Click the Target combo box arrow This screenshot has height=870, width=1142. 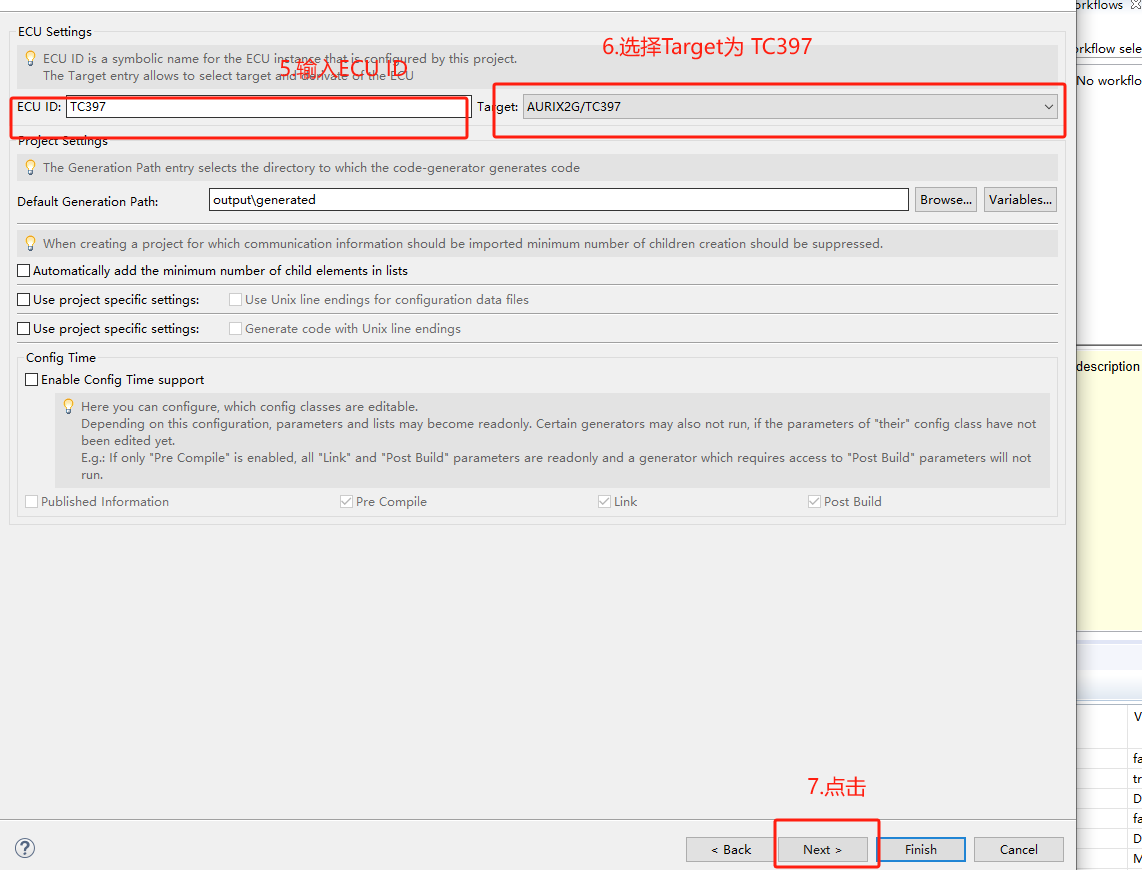(x=1048, y=107)
